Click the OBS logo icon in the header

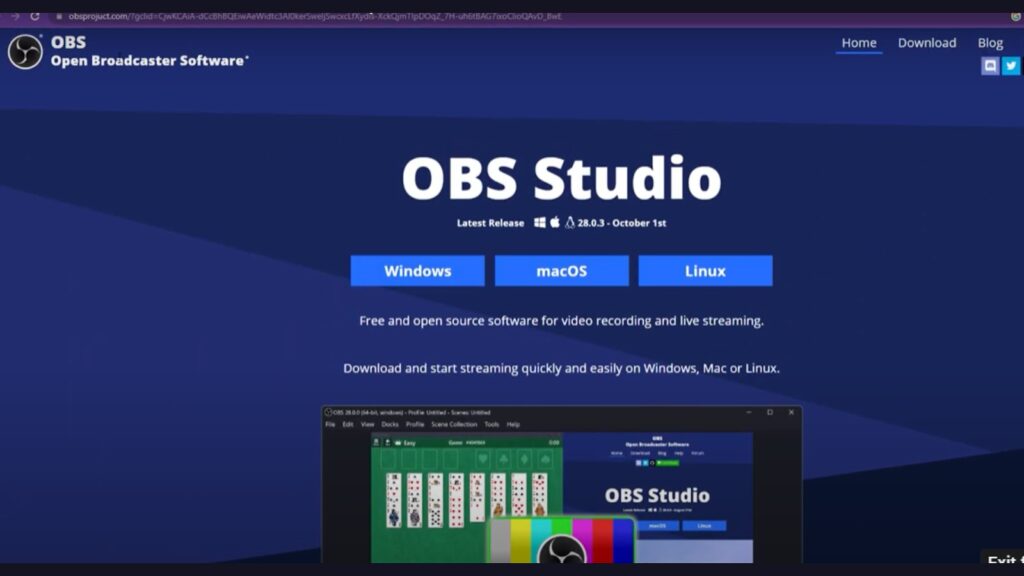coord(25,52)
